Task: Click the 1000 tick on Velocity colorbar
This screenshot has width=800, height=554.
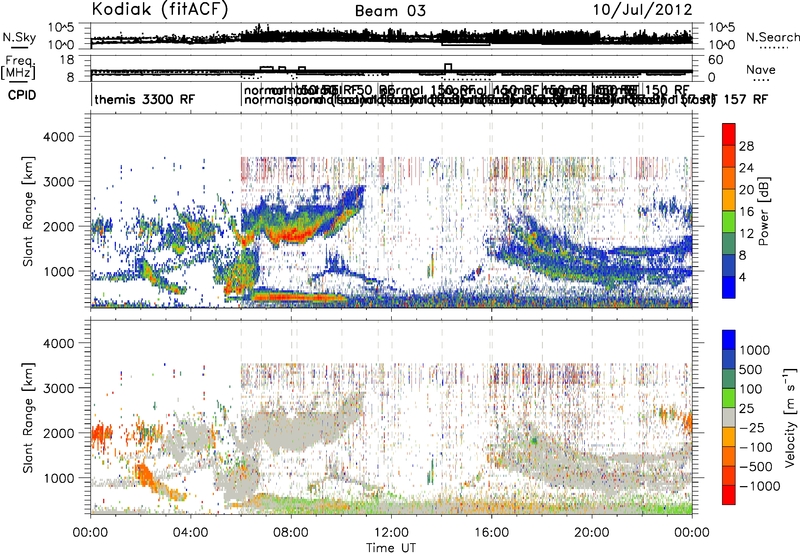Action: (755, 350)
